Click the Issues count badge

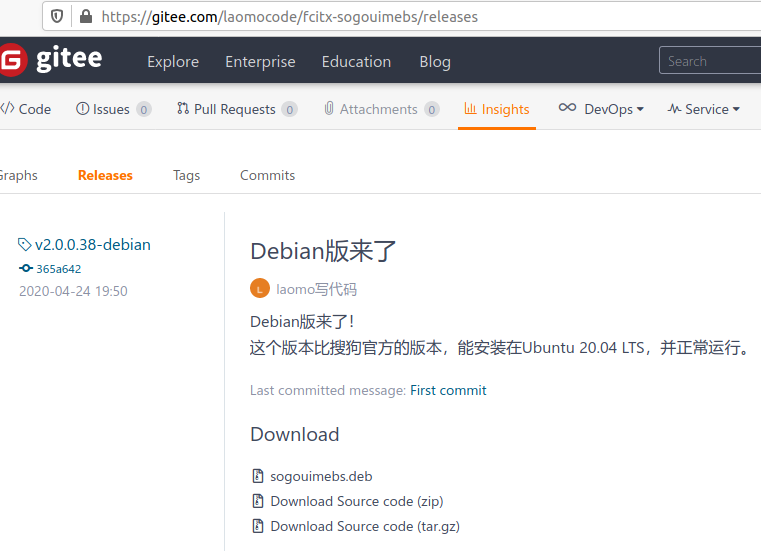coord(144,110)
